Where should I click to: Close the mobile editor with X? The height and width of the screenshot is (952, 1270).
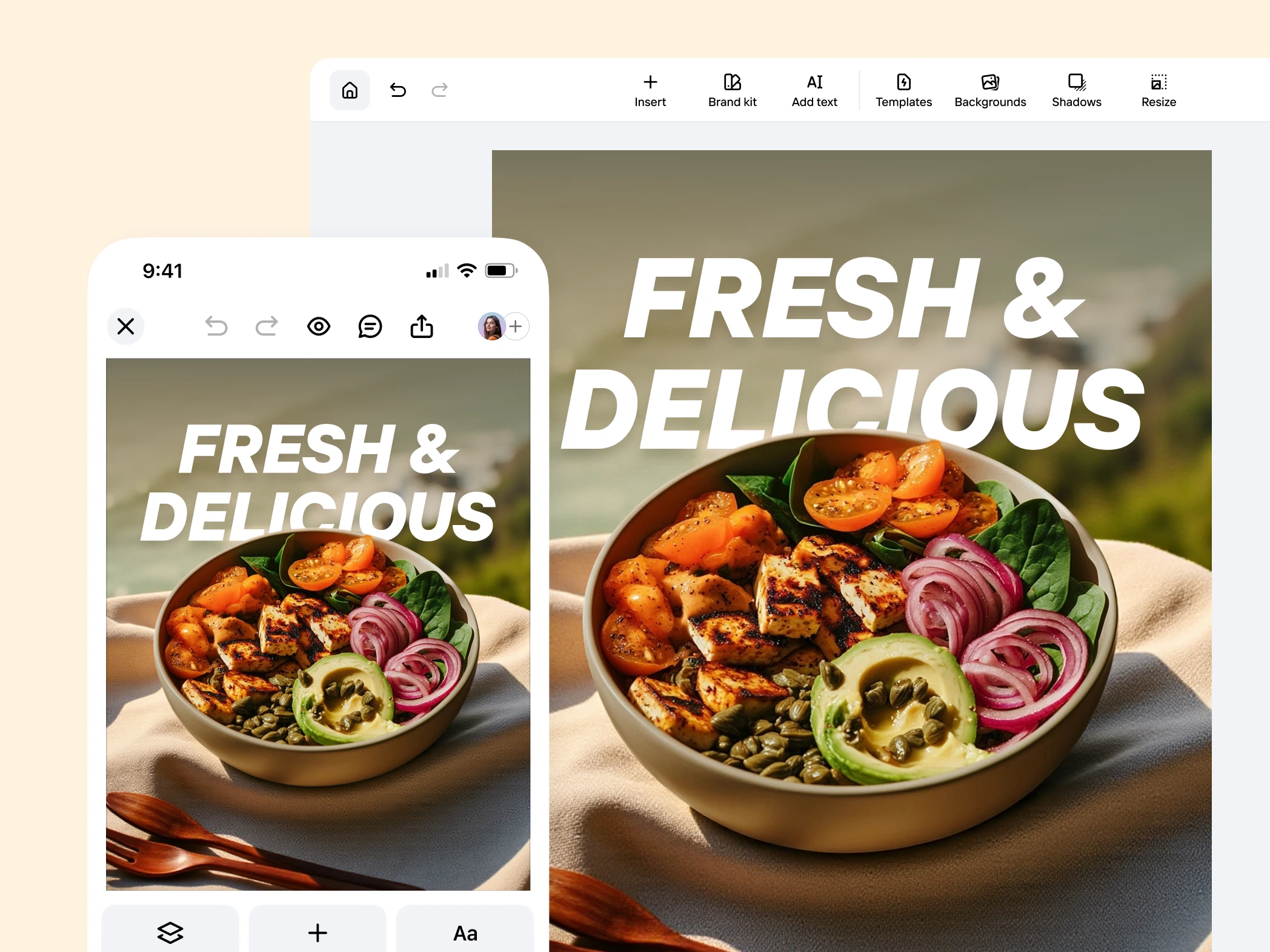point(125,326)
